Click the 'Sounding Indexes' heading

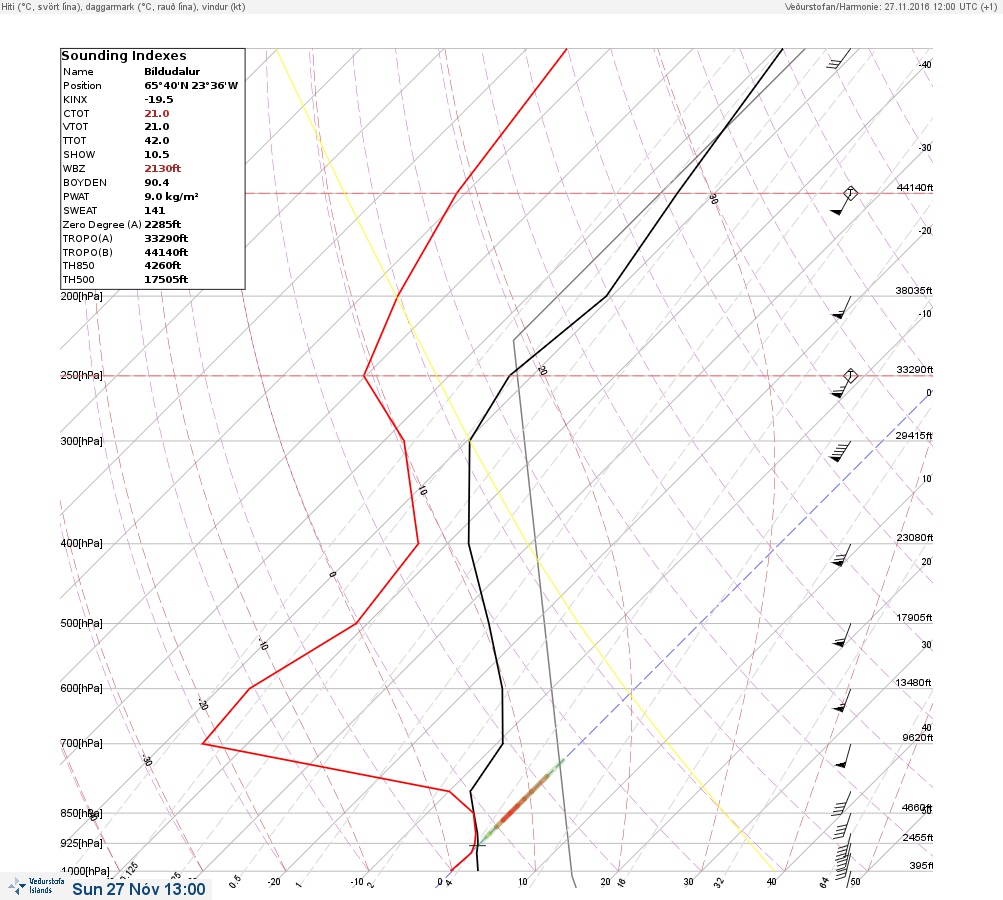point(123,56)
